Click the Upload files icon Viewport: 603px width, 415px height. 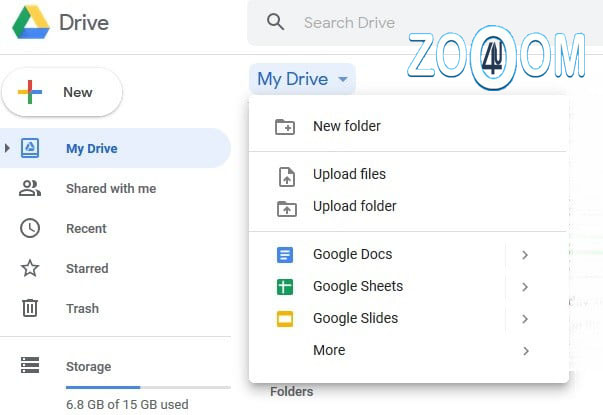(287, 177)
